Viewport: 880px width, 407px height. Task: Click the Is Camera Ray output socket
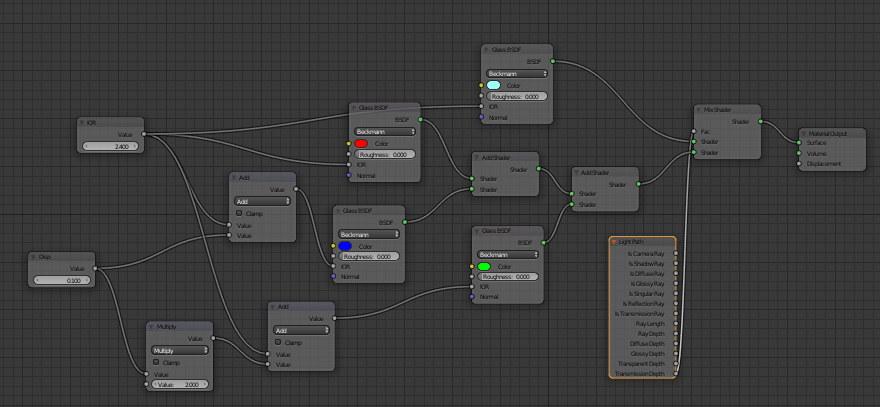tap(677, 253)
